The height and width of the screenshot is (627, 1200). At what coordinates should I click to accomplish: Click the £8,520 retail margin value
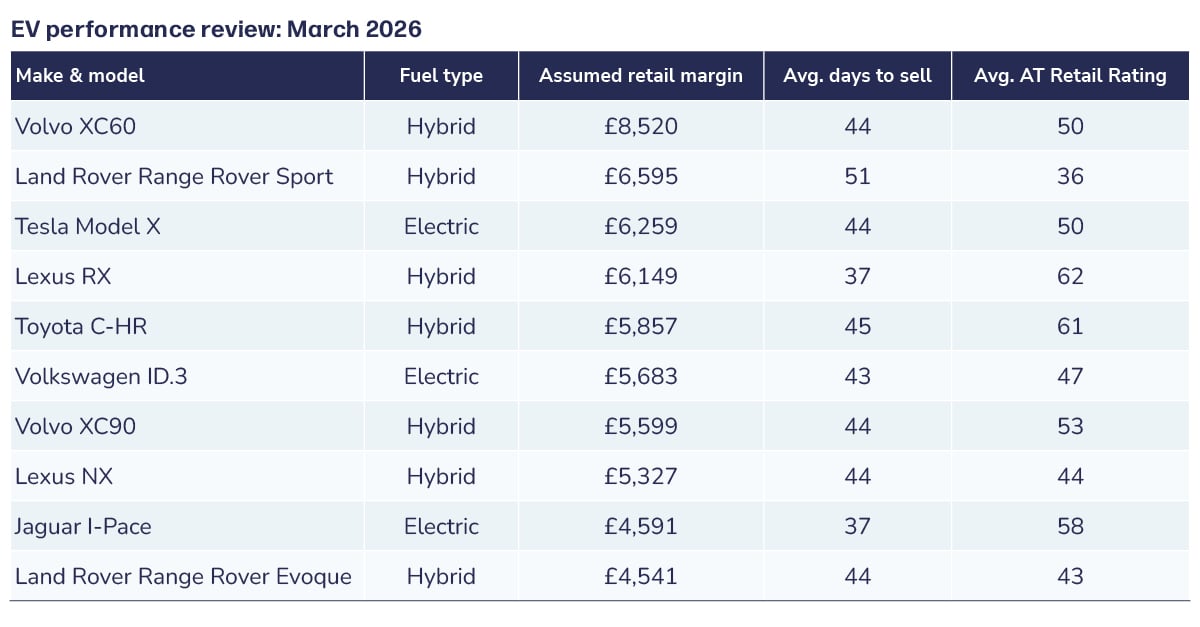pos(641,126)
